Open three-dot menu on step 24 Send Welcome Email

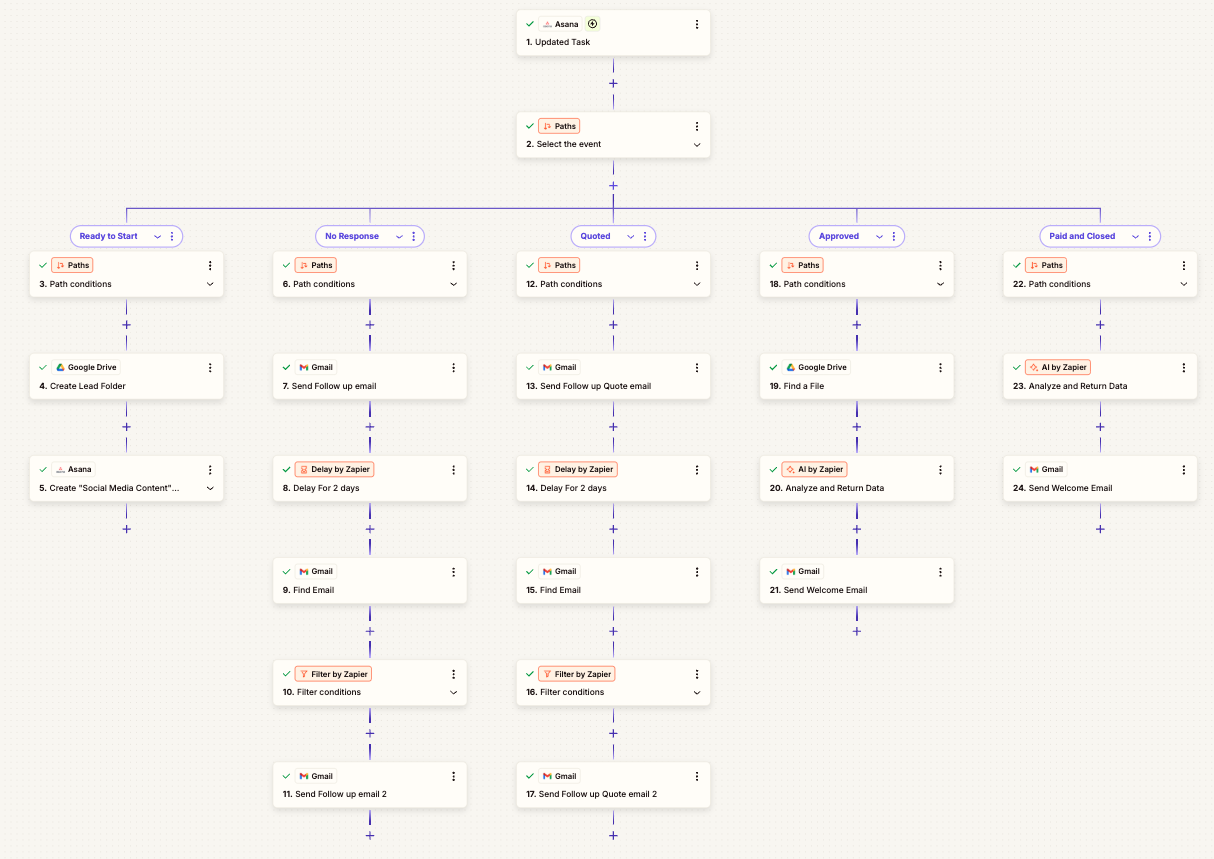point(1184,469)
